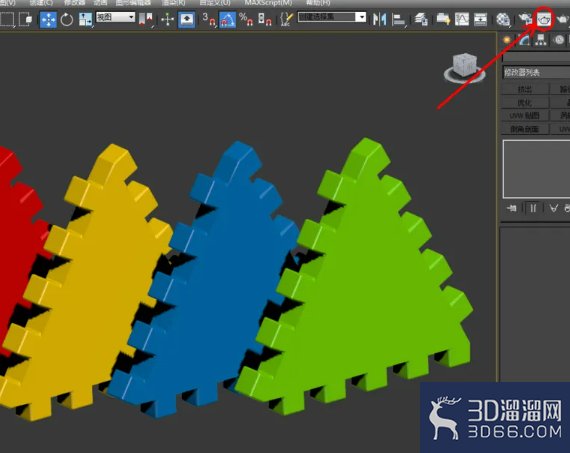Switch to the Hierarchy command panel tab

[541, 40]
